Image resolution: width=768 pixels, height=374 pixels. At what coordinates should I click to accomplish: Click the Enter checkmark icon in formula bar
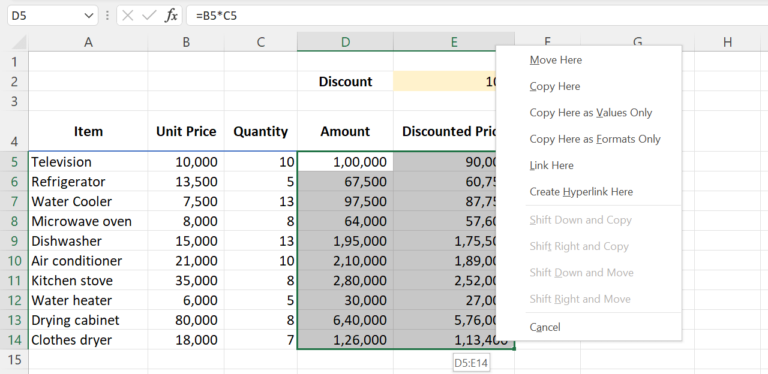click(x=149, y=16)
